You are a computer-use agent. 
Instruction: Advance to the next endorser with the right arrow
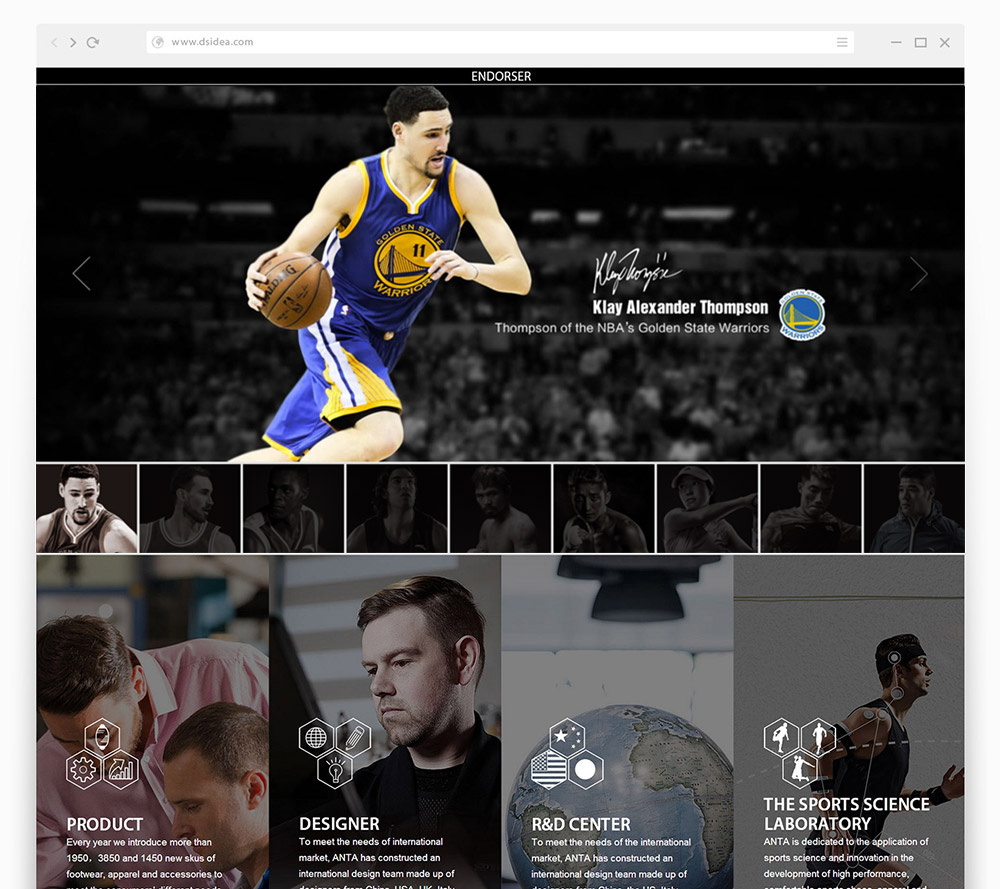918,274
